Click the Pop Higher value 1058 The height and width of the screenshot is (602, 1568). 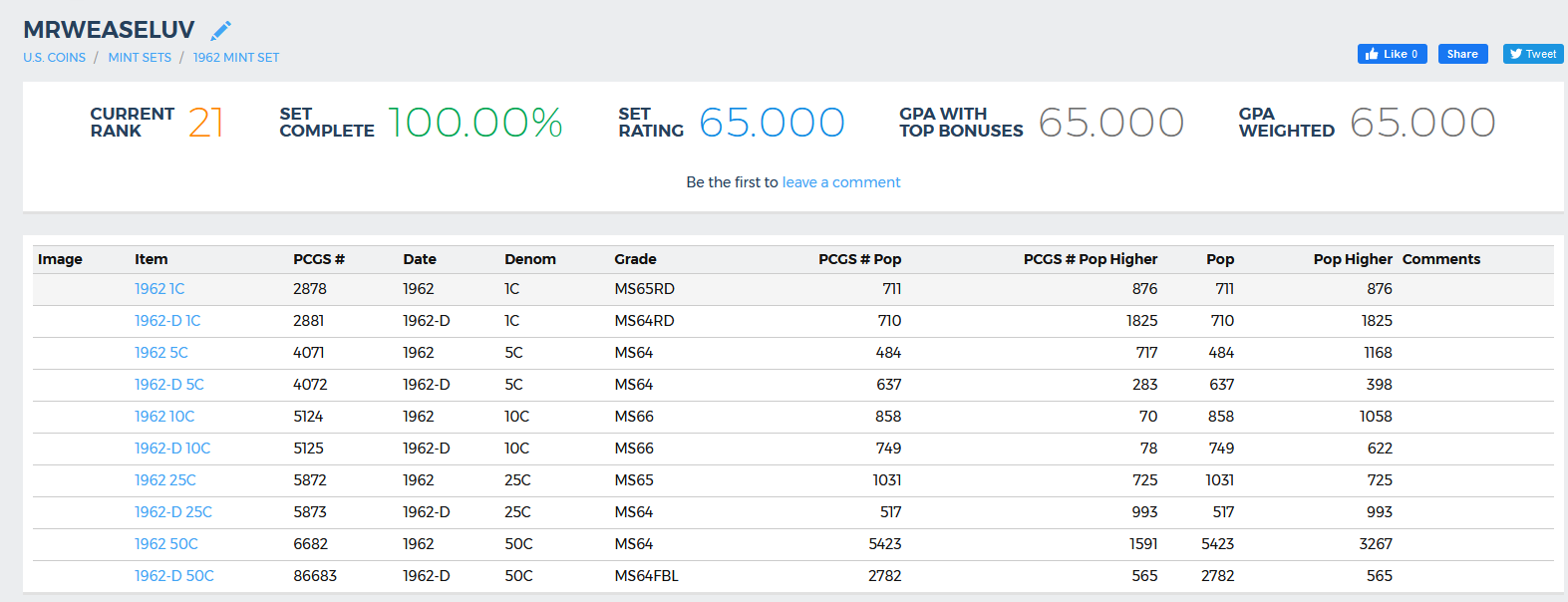tap(1376, 417)
